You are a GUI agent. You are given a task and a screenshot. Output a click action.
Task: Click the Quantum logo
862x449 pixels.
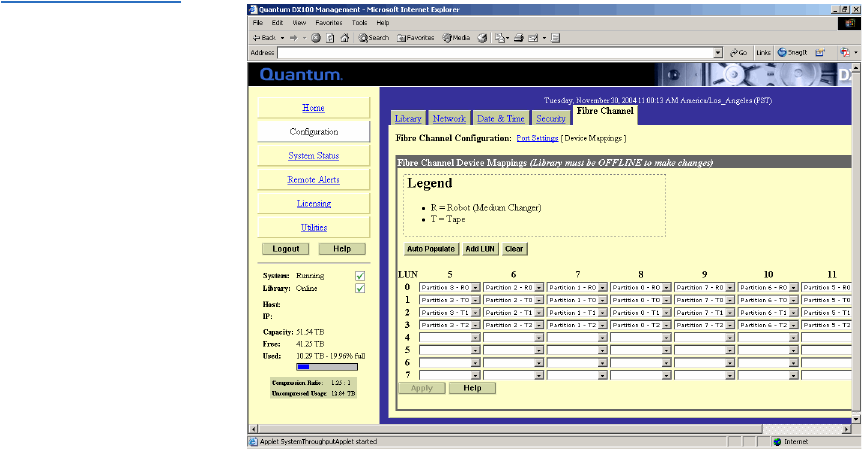[301, 75]
